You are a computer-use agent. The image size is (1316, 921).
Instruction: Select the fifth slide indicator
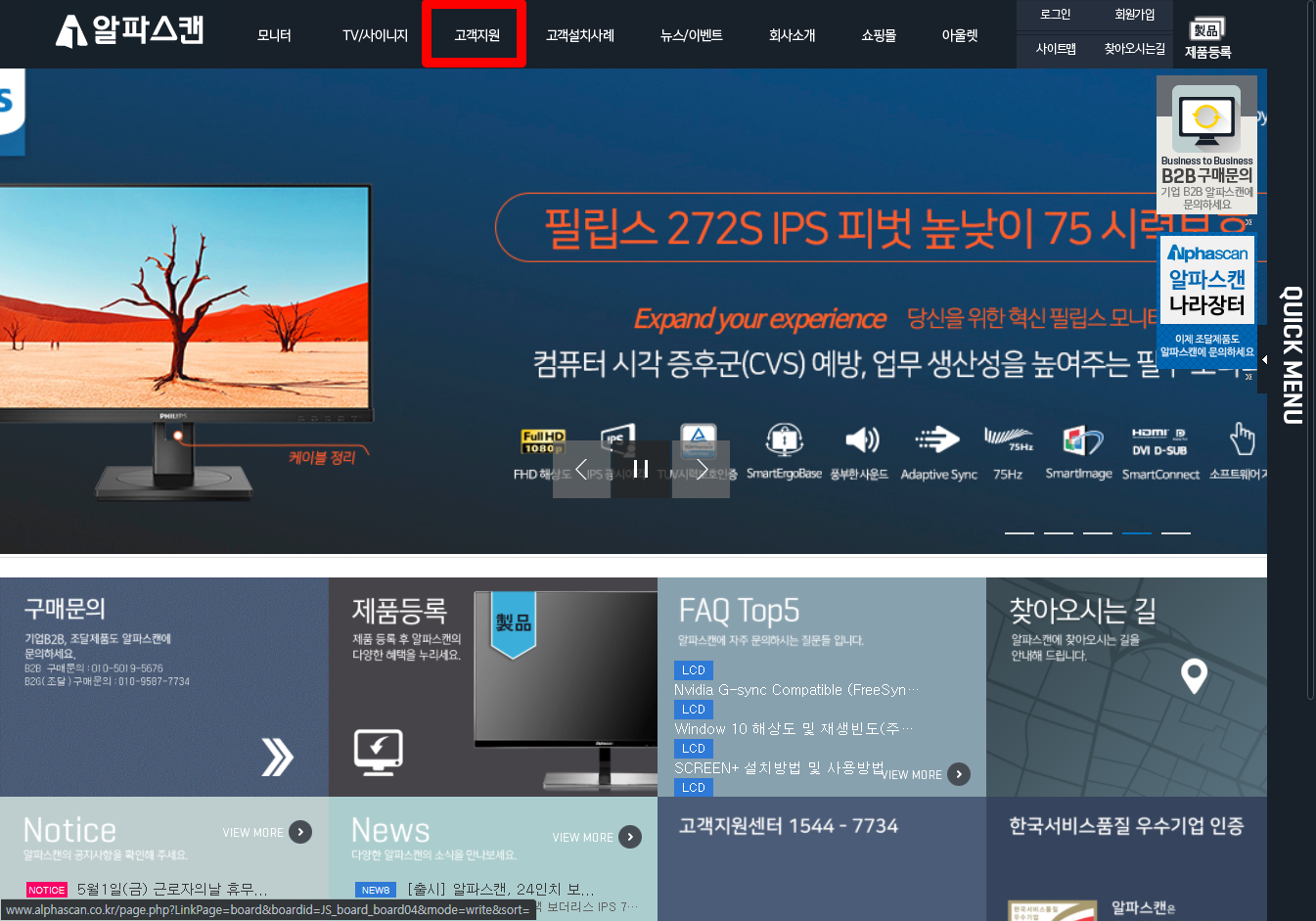(1176, 532)
